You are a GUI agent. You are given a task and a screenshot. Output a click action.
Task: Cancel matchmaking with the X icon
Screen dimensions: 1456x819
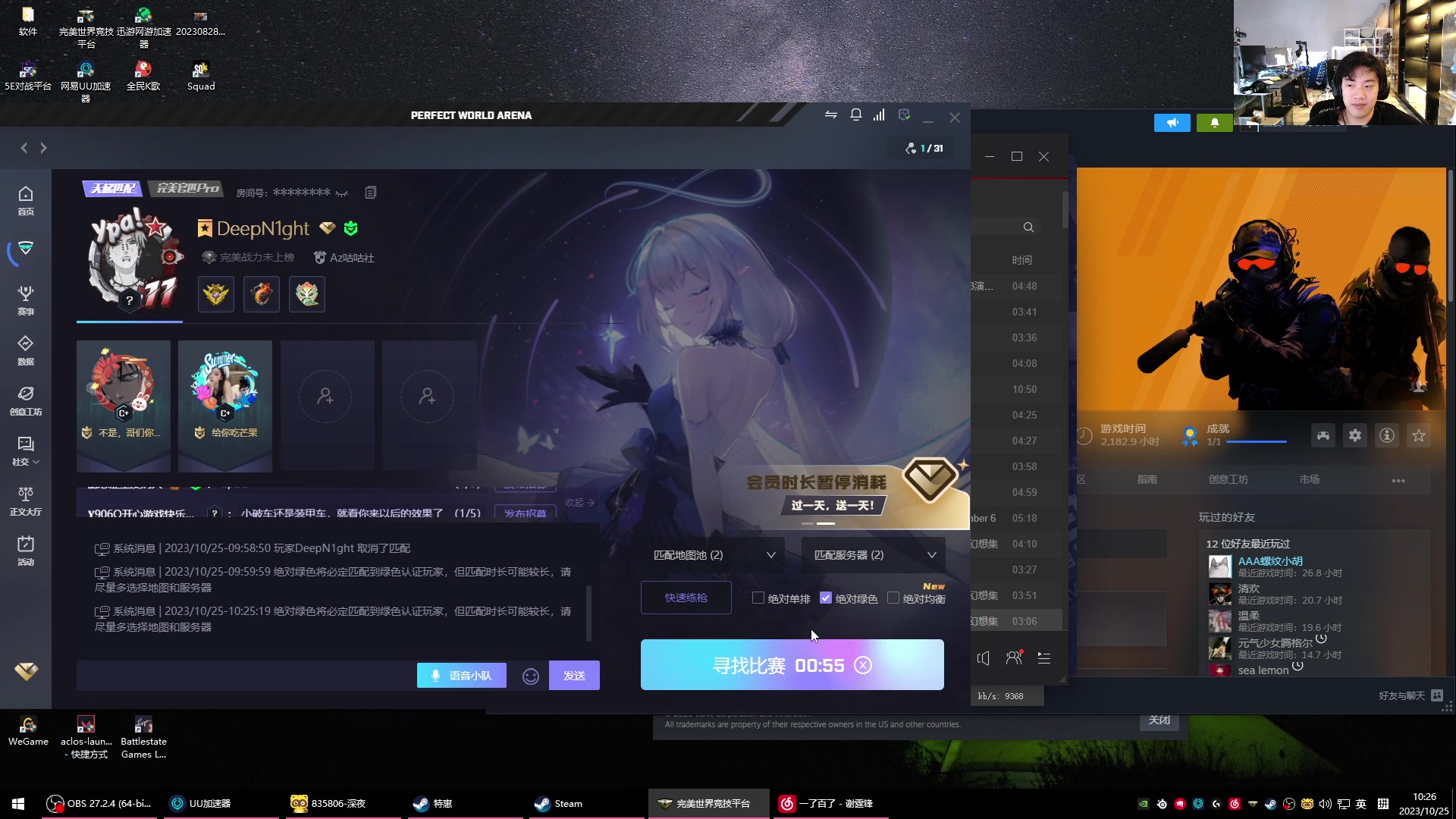pos(863,665)
